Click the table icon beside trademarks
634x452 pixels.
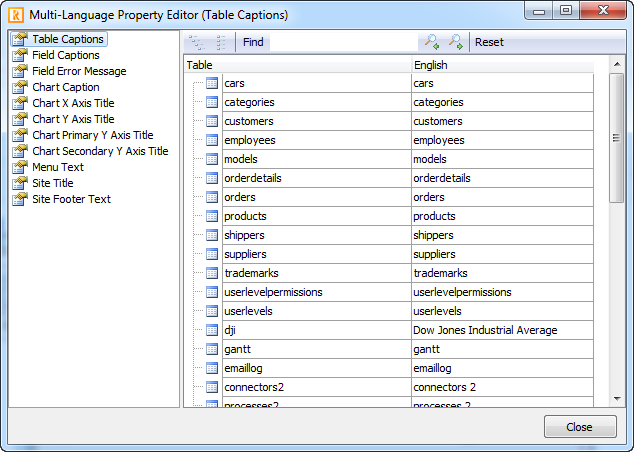coord(212,273)
